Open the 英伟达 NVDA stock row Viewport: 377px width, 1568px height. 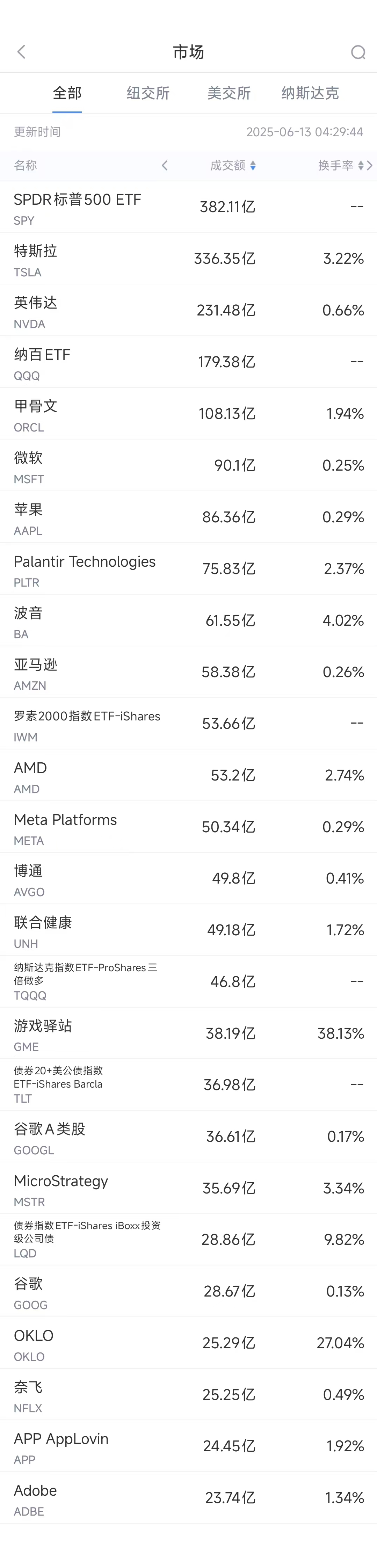pyautogui.click(x=188, y=311)
